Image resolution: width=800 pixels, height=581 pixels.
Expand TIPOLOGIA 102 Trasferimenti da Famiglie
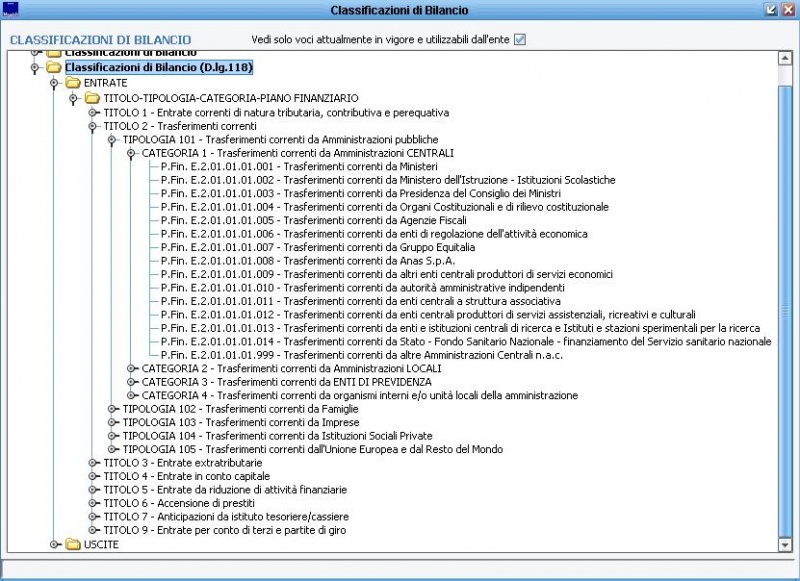tap(112, 409)
